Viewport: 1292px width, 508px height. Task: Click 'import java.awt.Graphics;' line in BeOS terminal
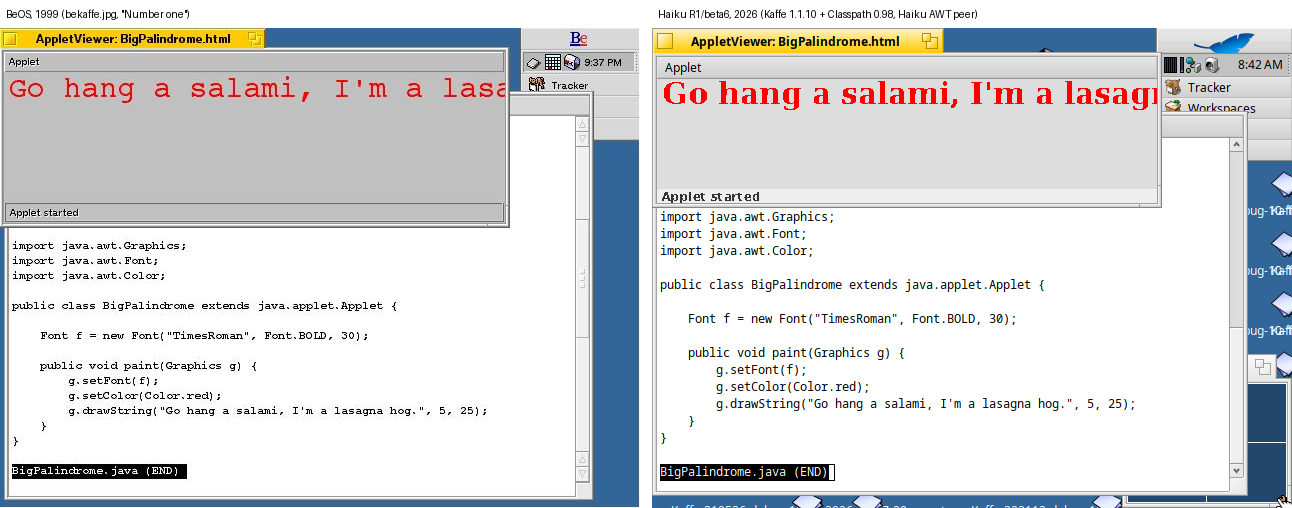(99, 245)
